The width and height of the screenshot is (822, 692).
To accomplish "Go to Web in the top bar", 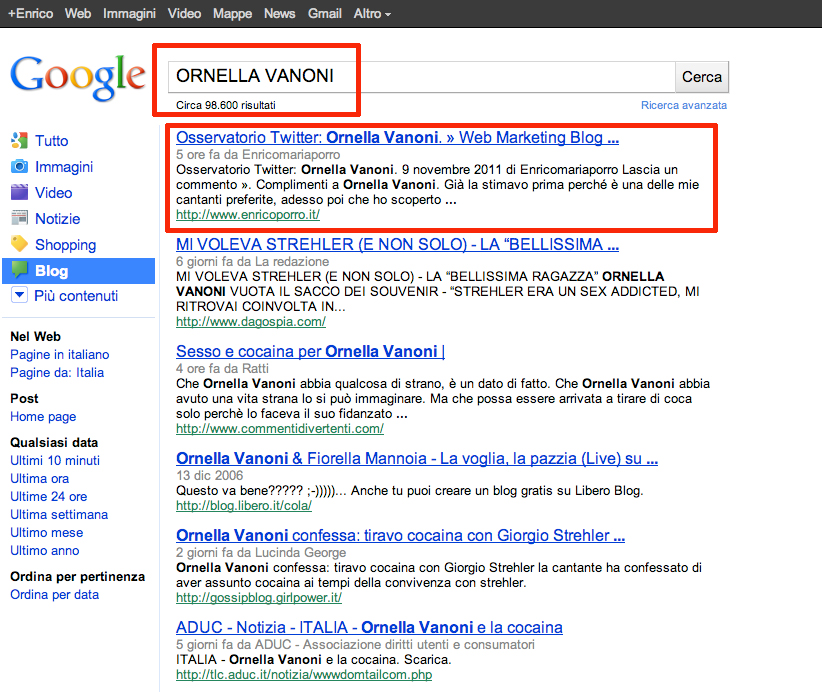I will coord(78,14).
